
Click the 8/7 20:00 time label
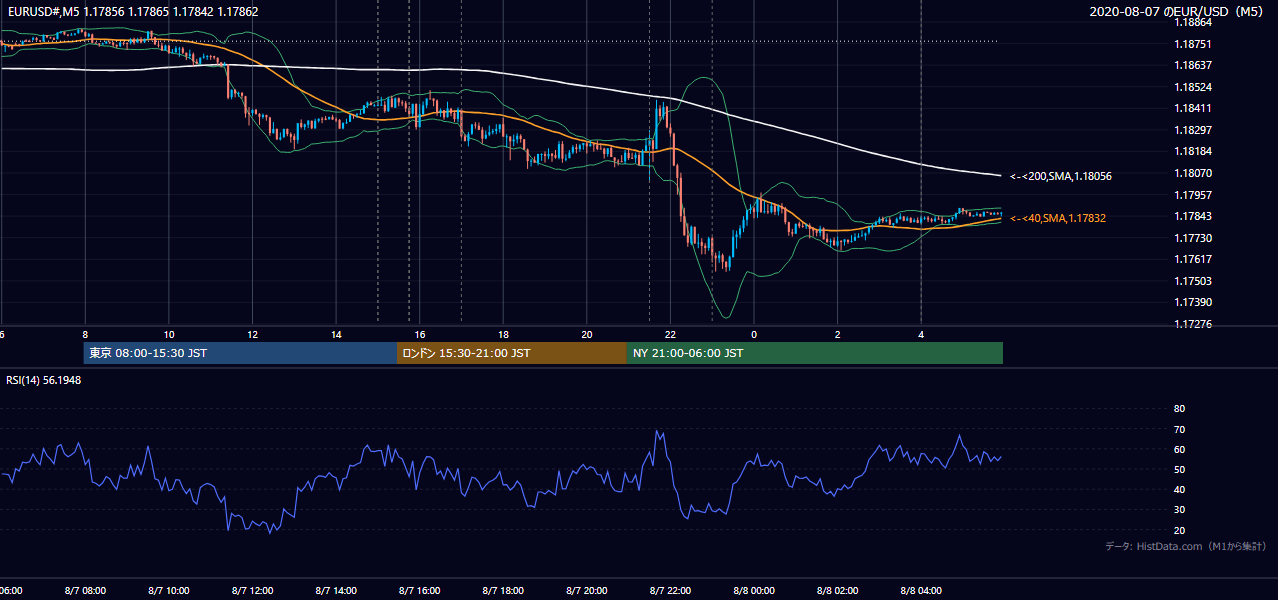click(586, 591)
